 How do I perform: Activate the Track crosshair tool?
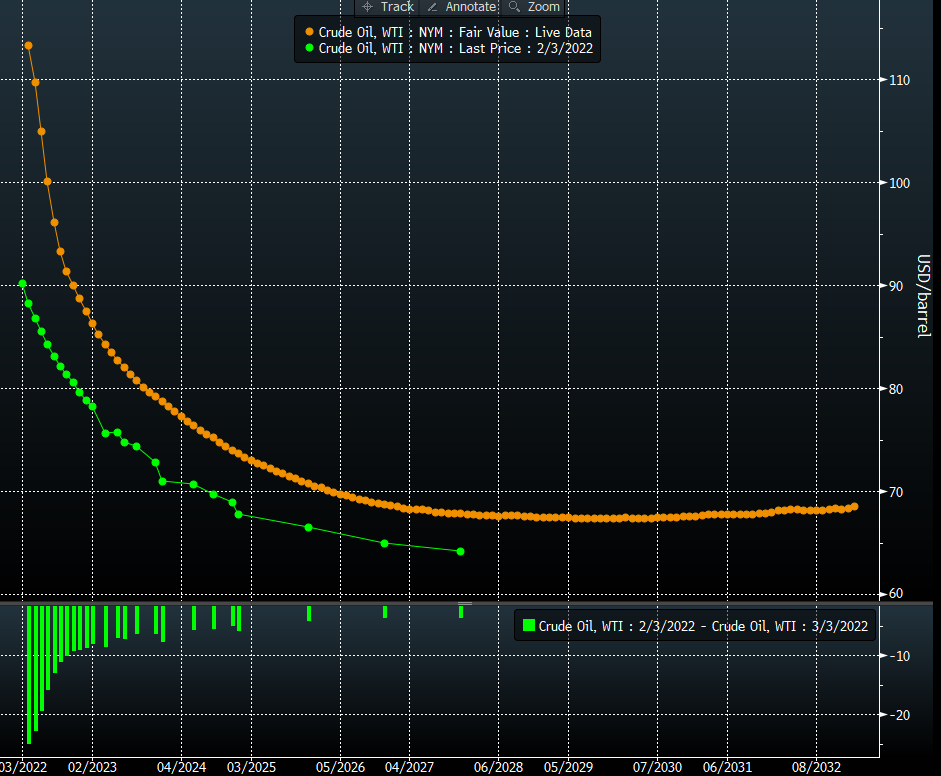(x=387, y=7)
